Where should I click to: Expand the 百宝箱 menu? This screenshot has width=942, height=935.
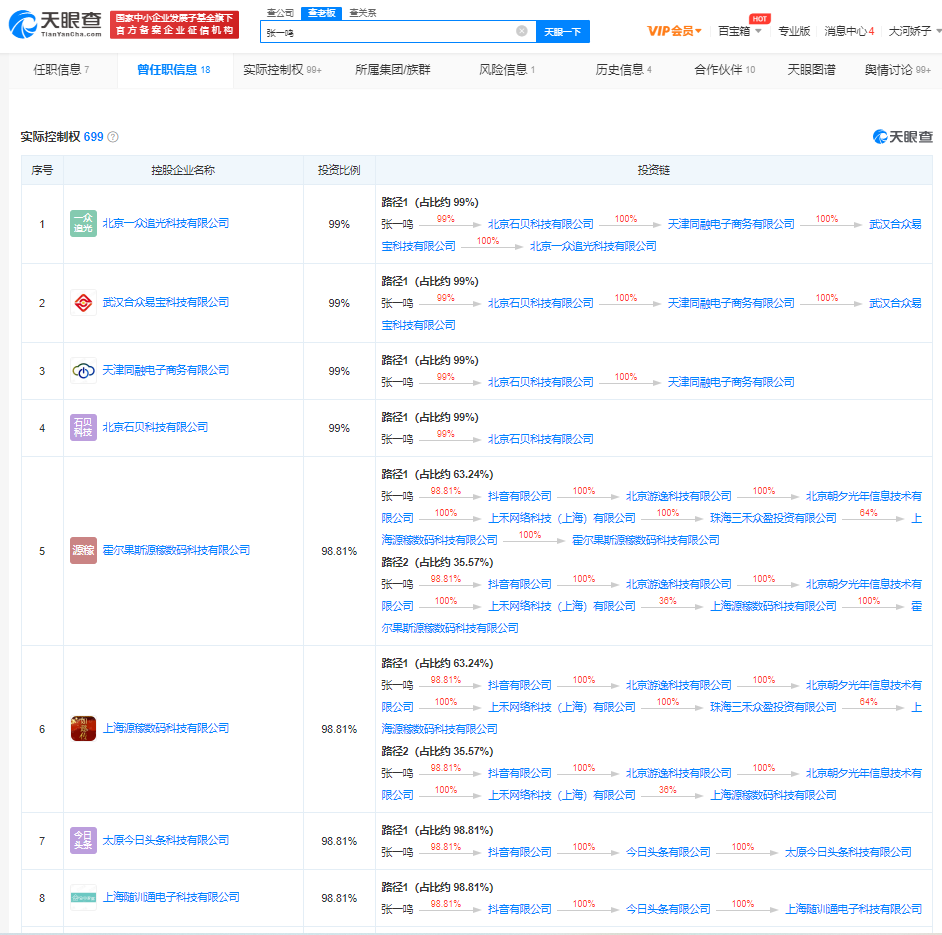pyautogui.click(x=740, y=31)
